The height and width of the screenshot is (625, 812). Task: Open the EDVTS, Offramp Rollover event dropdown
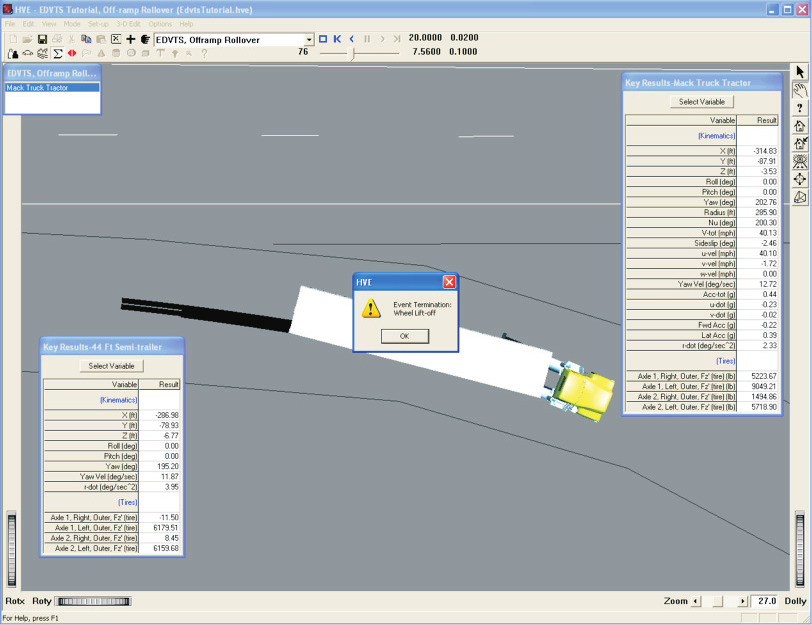coord(309,40)
